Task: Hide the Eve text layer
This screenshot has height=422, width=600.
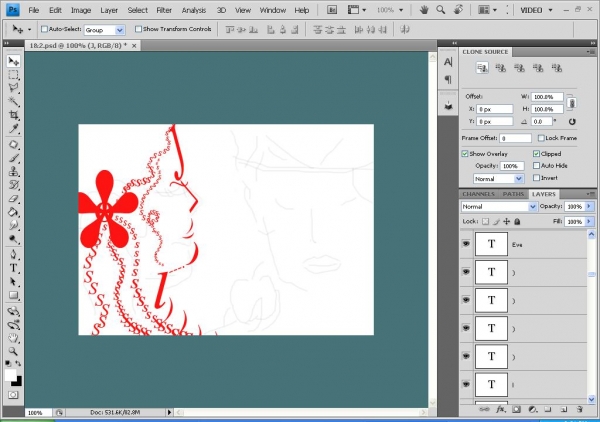Action: tap(466, 244)
